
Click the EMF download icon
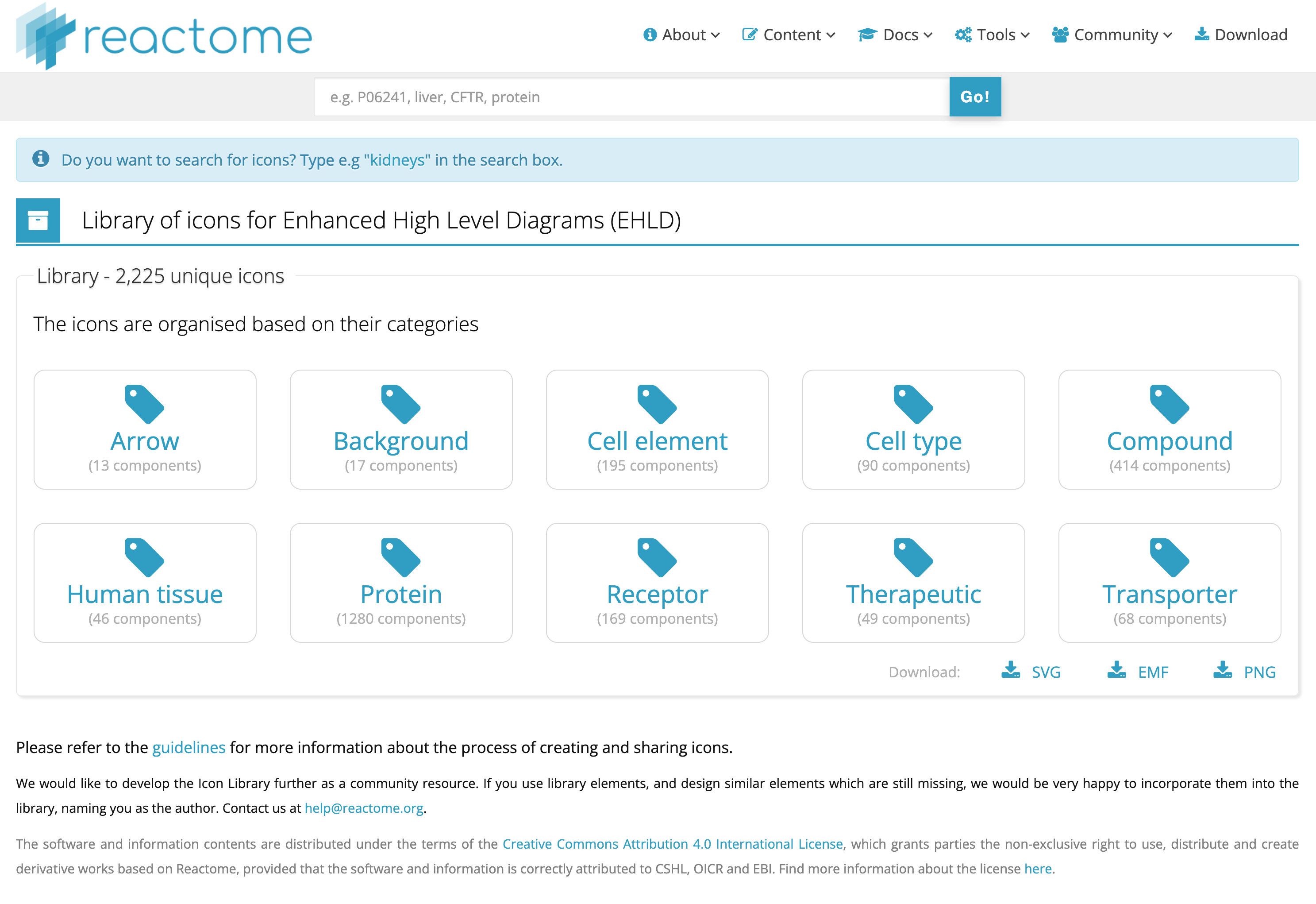(x=1116, y=670)
